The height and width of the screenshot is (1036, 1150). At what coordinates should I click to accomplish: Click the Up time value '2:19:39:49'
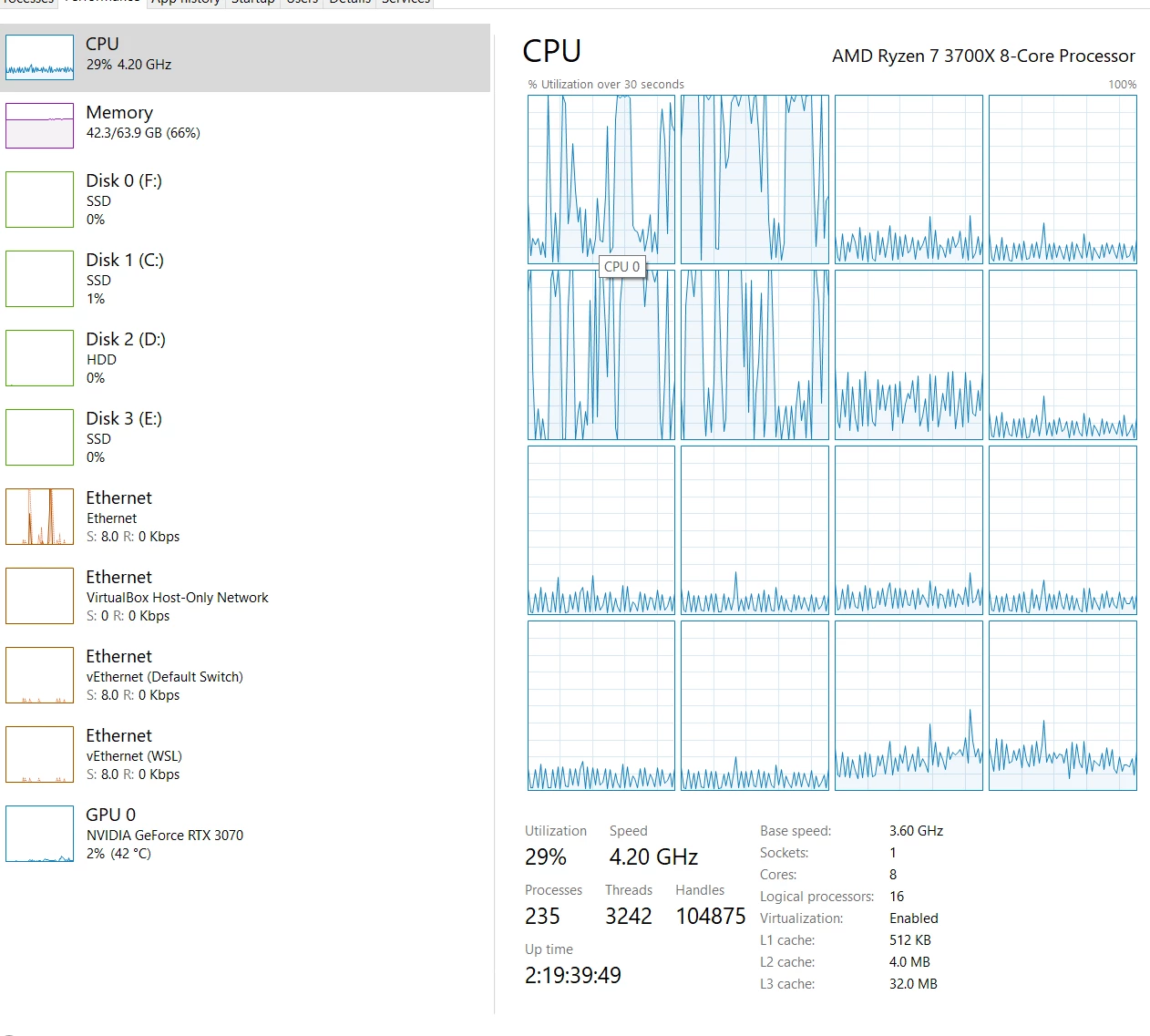click(x=573, y=976)
